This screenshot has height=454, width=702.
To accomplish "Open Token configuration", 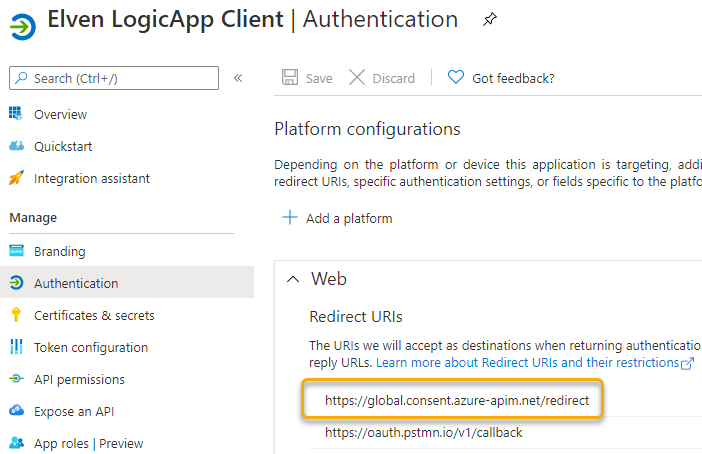I will (91, 347).
